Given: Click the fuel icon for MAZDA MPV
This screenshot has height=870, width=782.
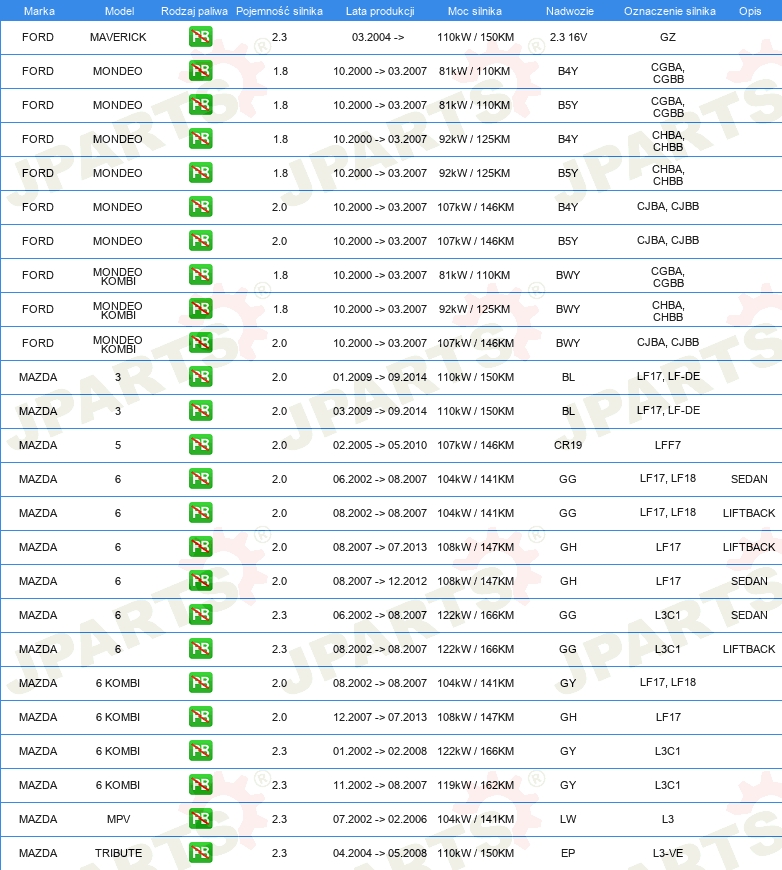Looking at the screenshot, I should pos(200,819).
